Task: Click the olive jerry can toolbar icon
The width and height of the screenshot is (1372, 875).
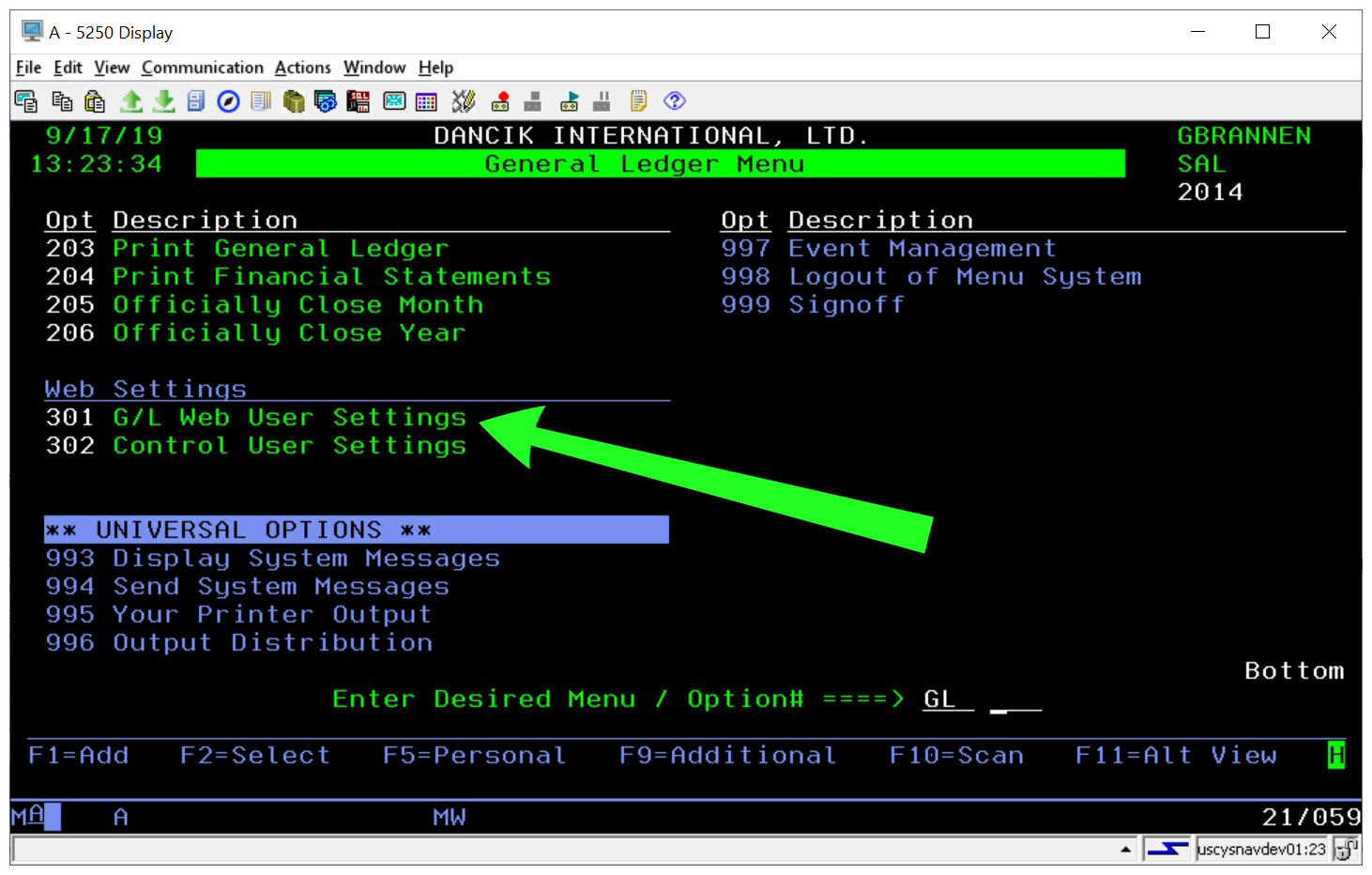Action: point(294,101)
